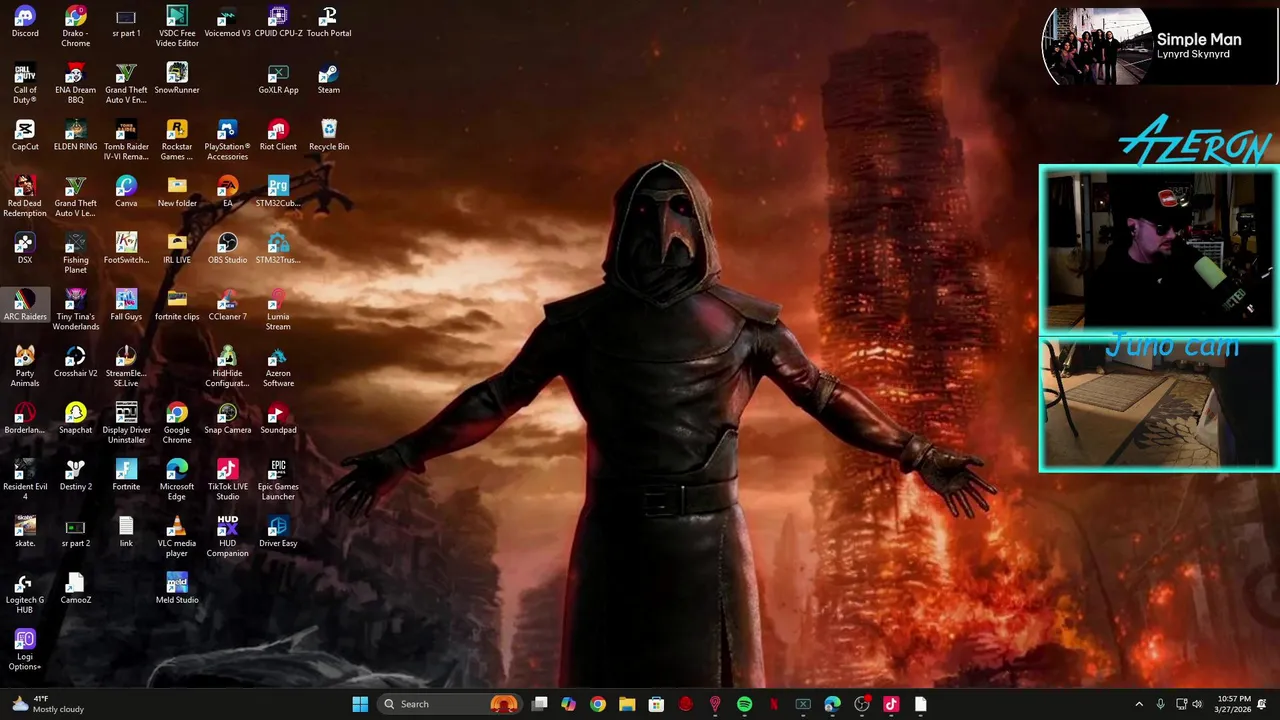Open File Explorer from the taskbar
This screenshot has width=1280, height=720.
tap(627, 704)
